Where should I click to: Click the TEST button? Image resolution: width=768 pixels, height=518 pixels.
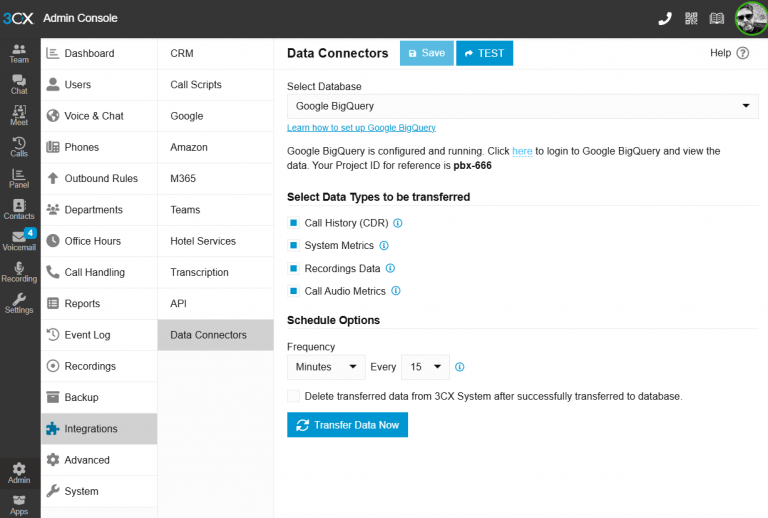(484, 53)
